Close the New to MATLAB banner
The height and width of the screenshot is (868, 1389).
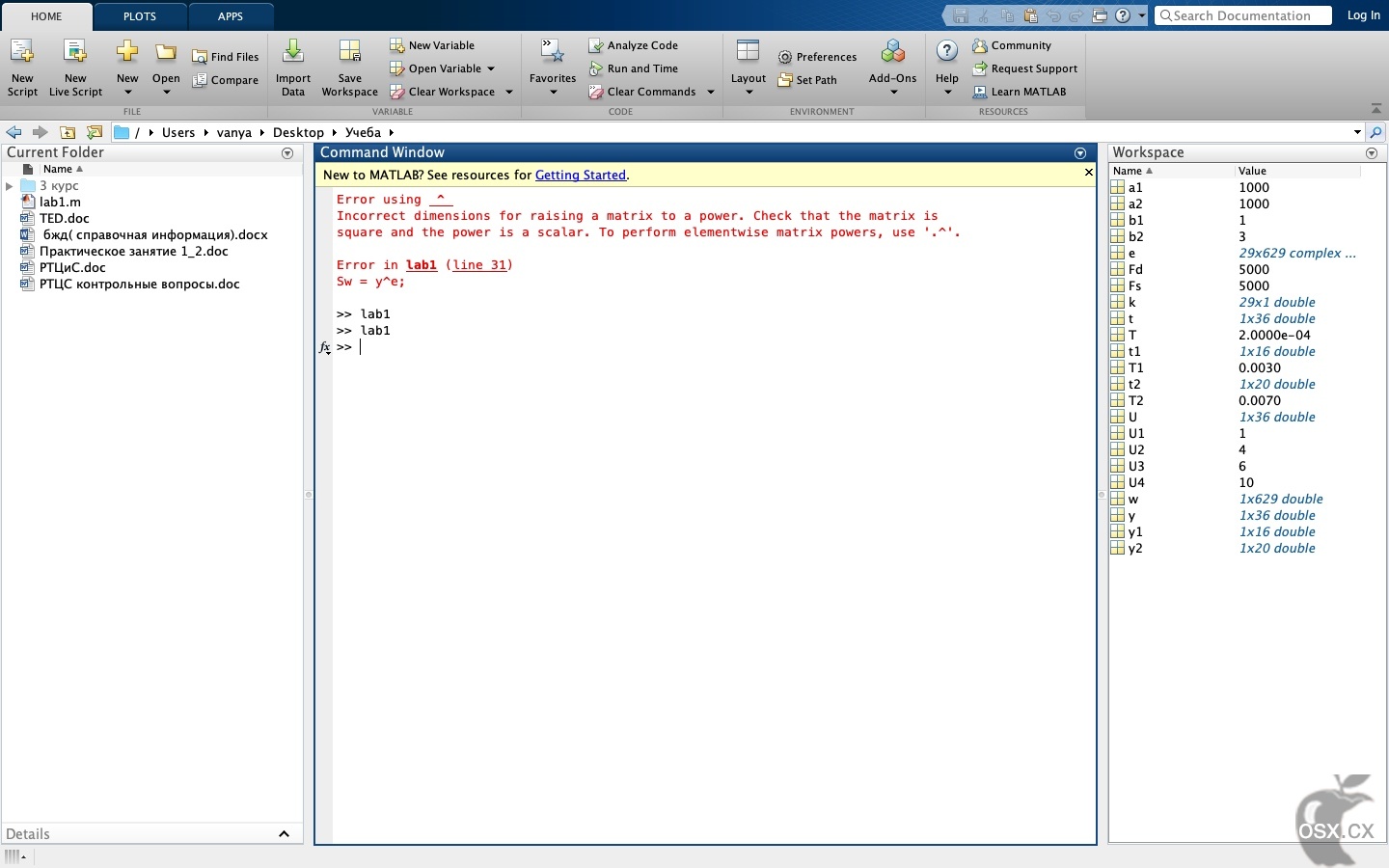coord(1088,173)
